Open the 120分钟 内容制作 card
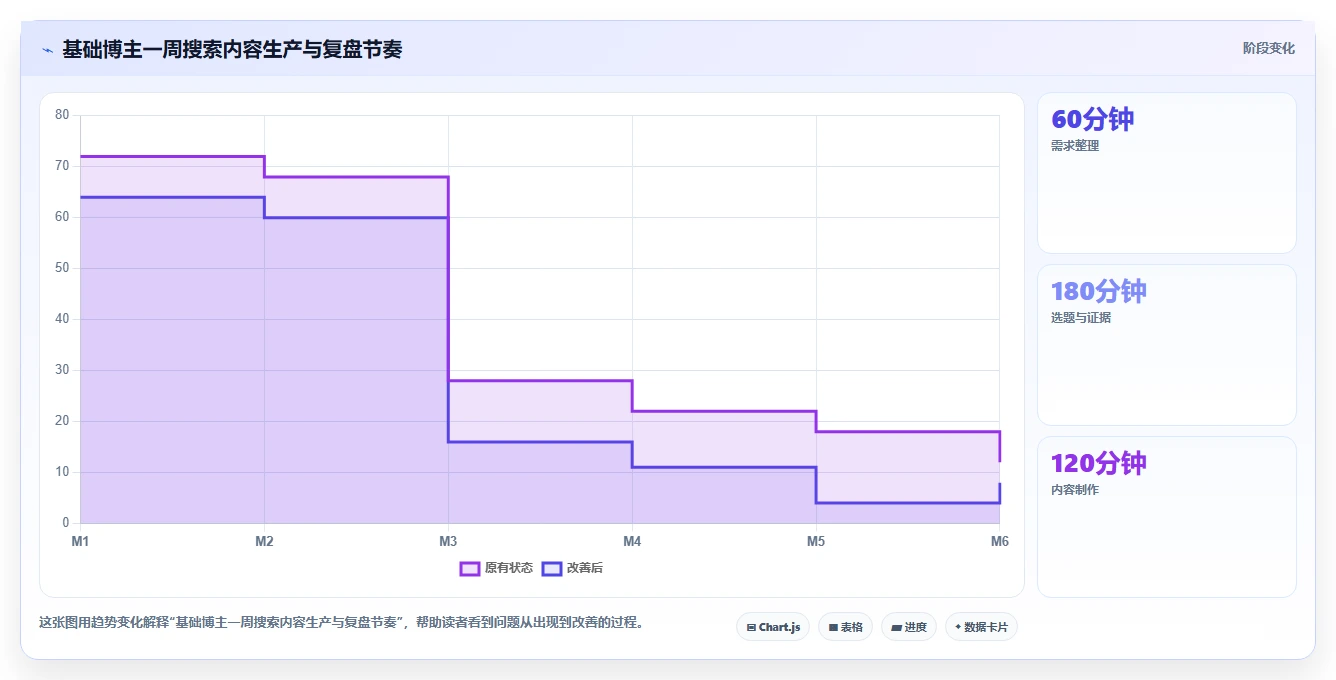Viewport: 1336px width, 680px height. (1166, 517)
